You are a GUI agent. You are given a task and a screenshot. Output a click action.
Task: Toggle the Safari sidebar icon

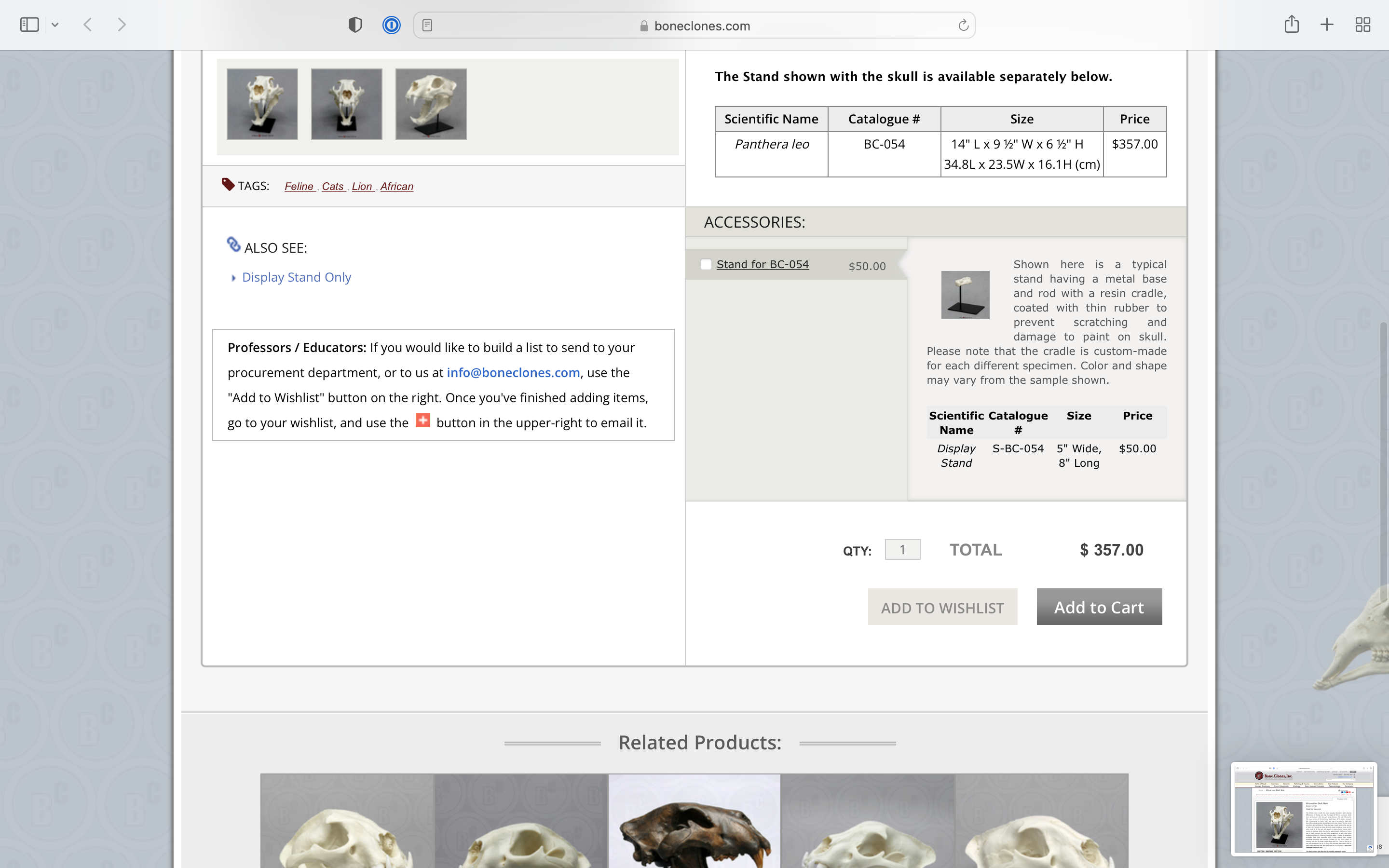pos(29,25)
